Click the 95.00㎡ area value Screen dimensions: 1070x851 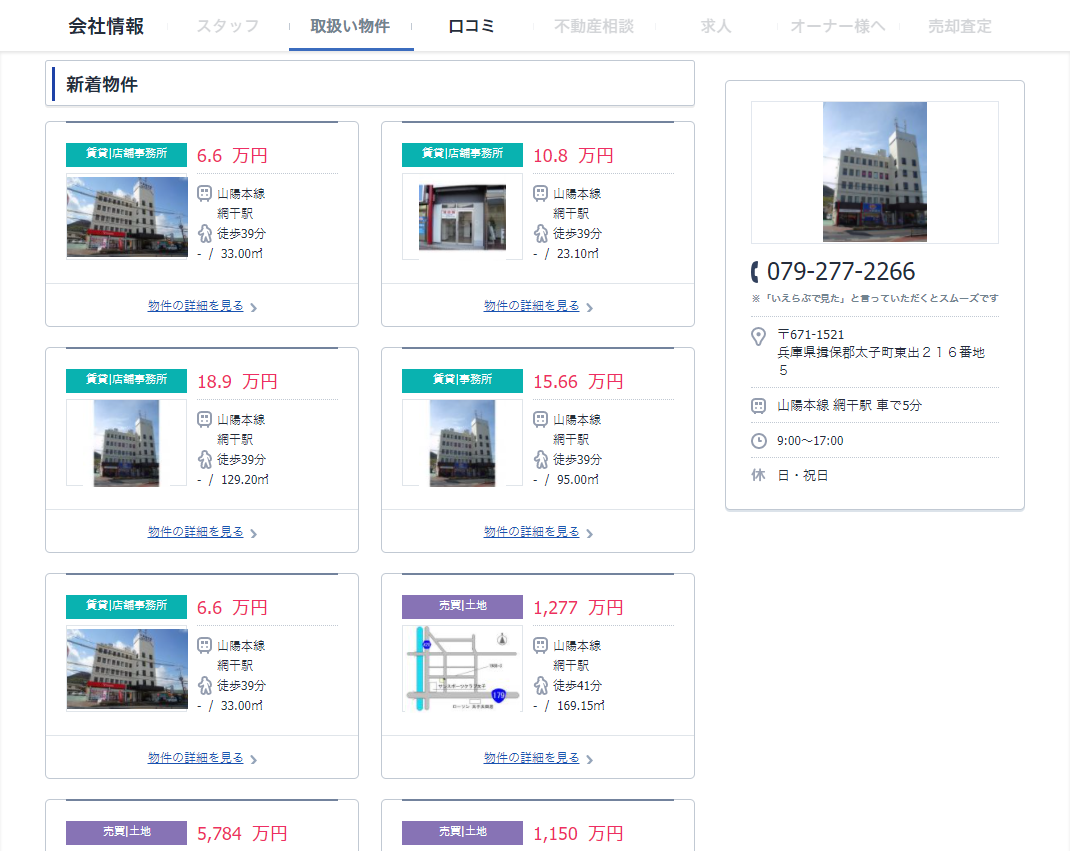tap(578, 480)
